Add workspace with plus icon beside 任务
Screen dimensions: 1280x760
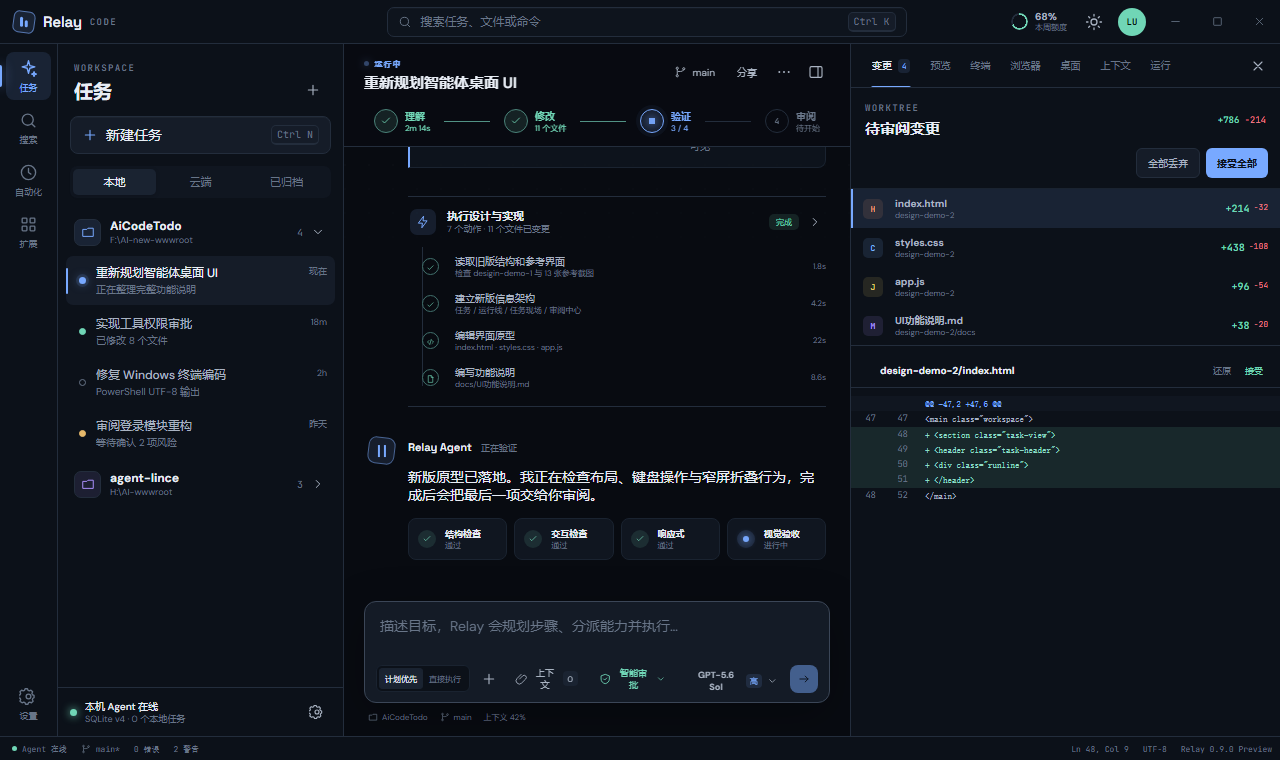point(313,90)
